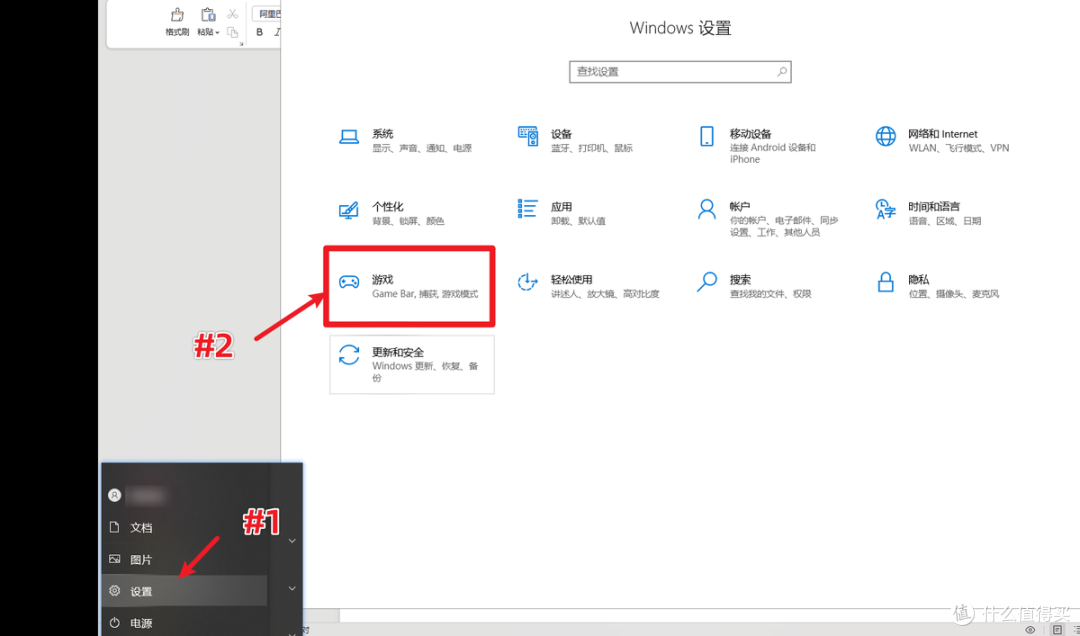Open 个性化 (Personalization) settings
The width and height of the screenshot is (1080, 636).
[x=387, y=207]
